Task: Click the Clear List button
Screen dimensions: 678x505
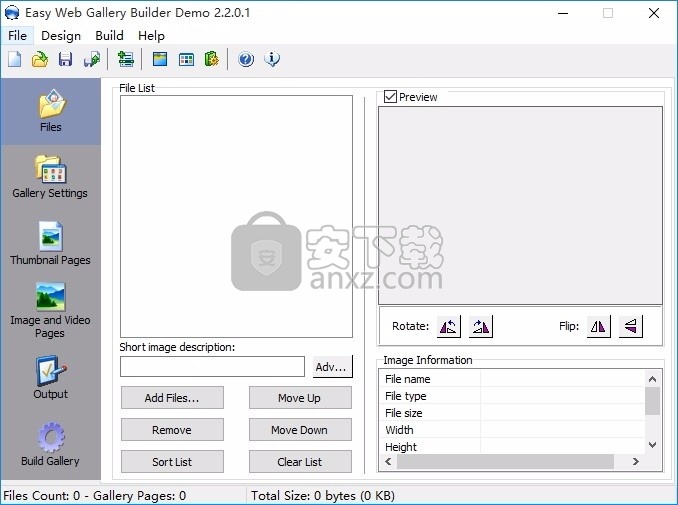Action: coord(300,462)
